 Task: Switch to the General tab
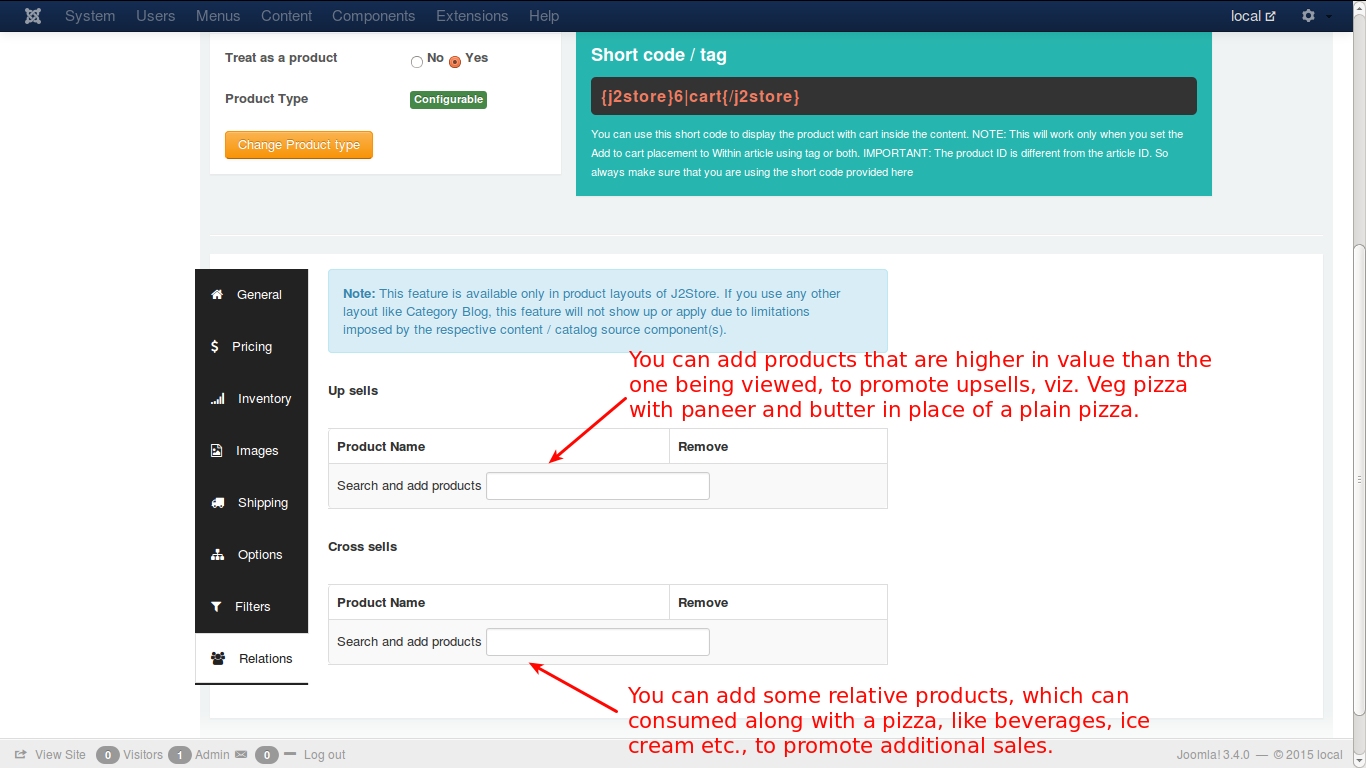click(x=251, y=295)
